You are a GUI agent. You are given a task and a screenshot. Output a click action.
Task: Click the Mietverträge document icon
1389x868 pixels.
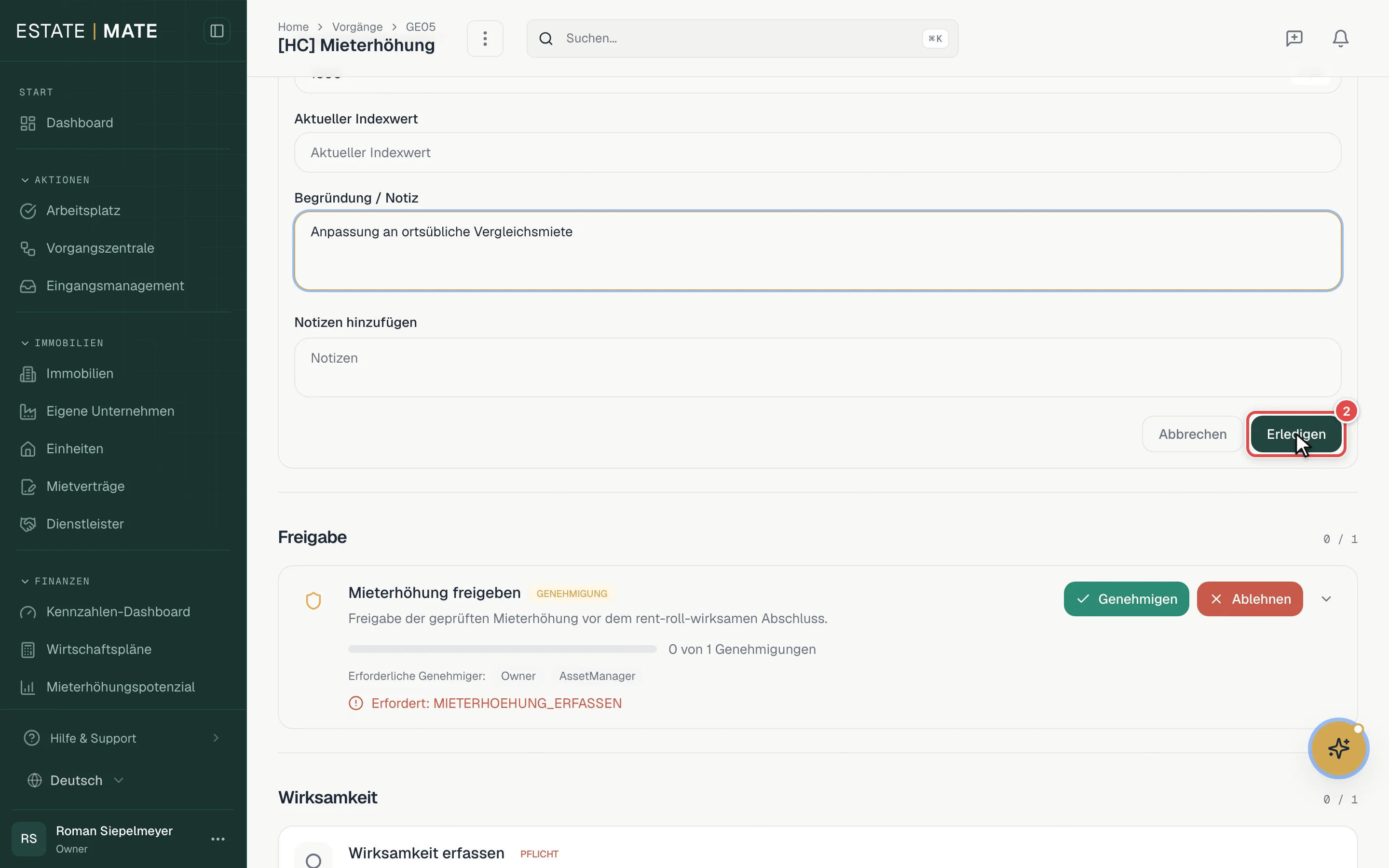[28, 486]
